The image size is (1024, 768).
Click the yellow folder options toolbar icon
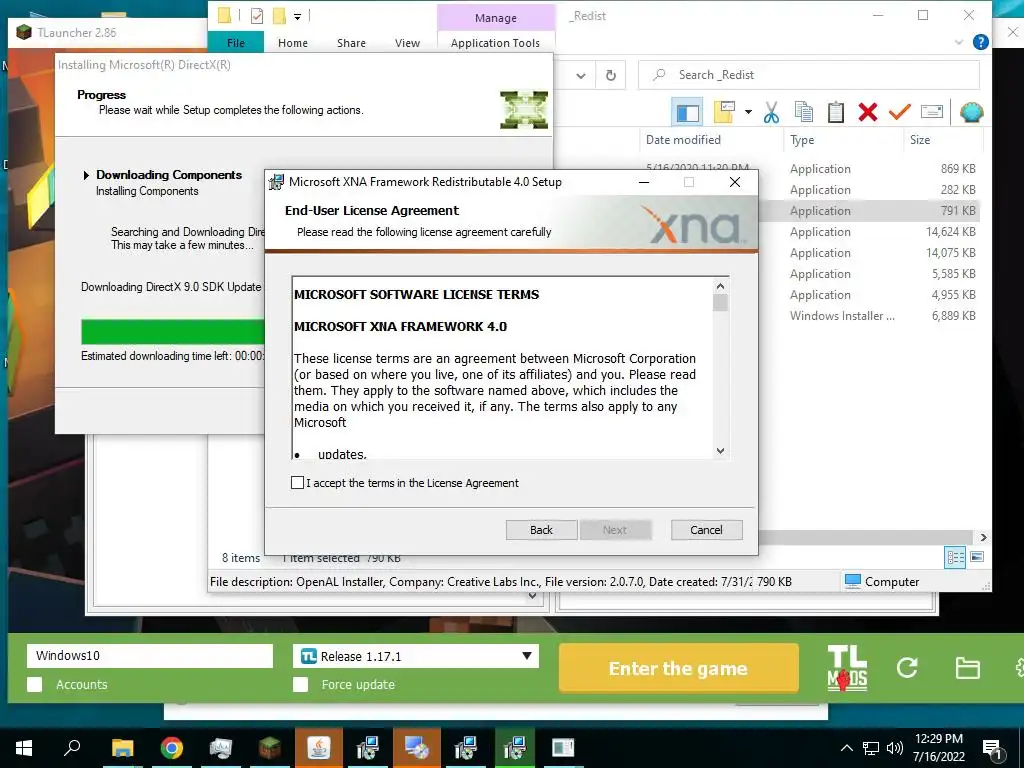(724, 112)
